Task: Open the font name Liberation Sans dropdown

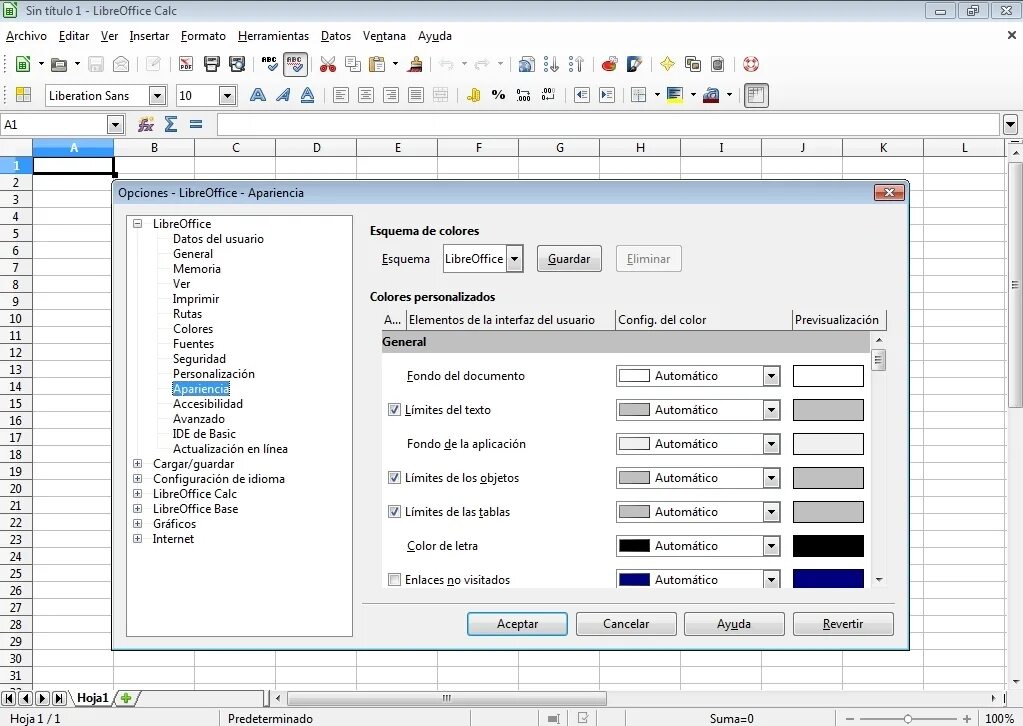Action: [157, 95]
